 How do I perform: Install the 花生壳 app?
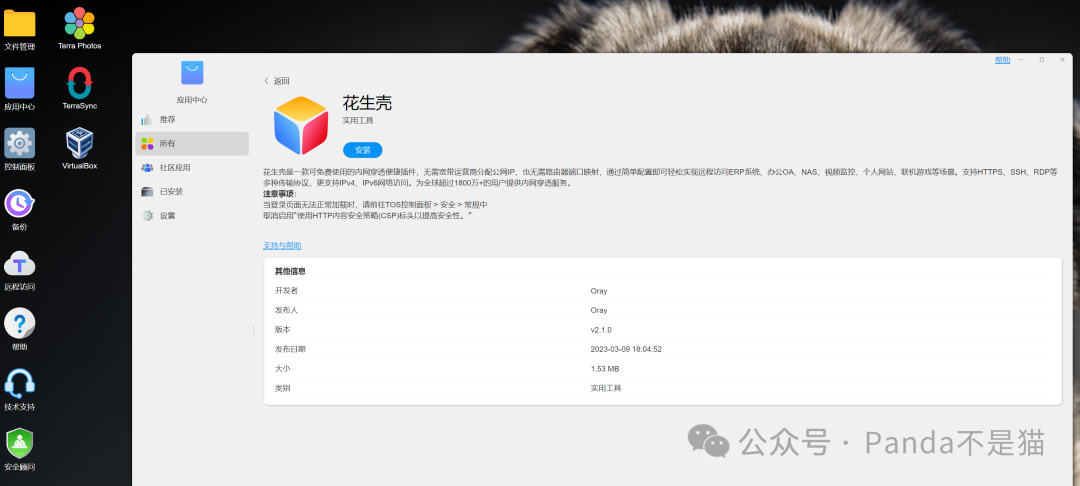[362, 150]
